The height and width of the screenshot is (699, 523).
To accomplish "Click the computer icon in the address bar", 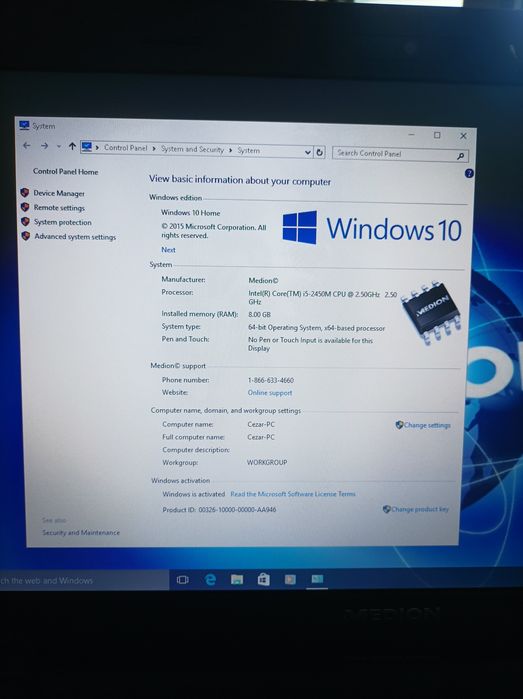I will pyautogui.click(x=87, y=147).
